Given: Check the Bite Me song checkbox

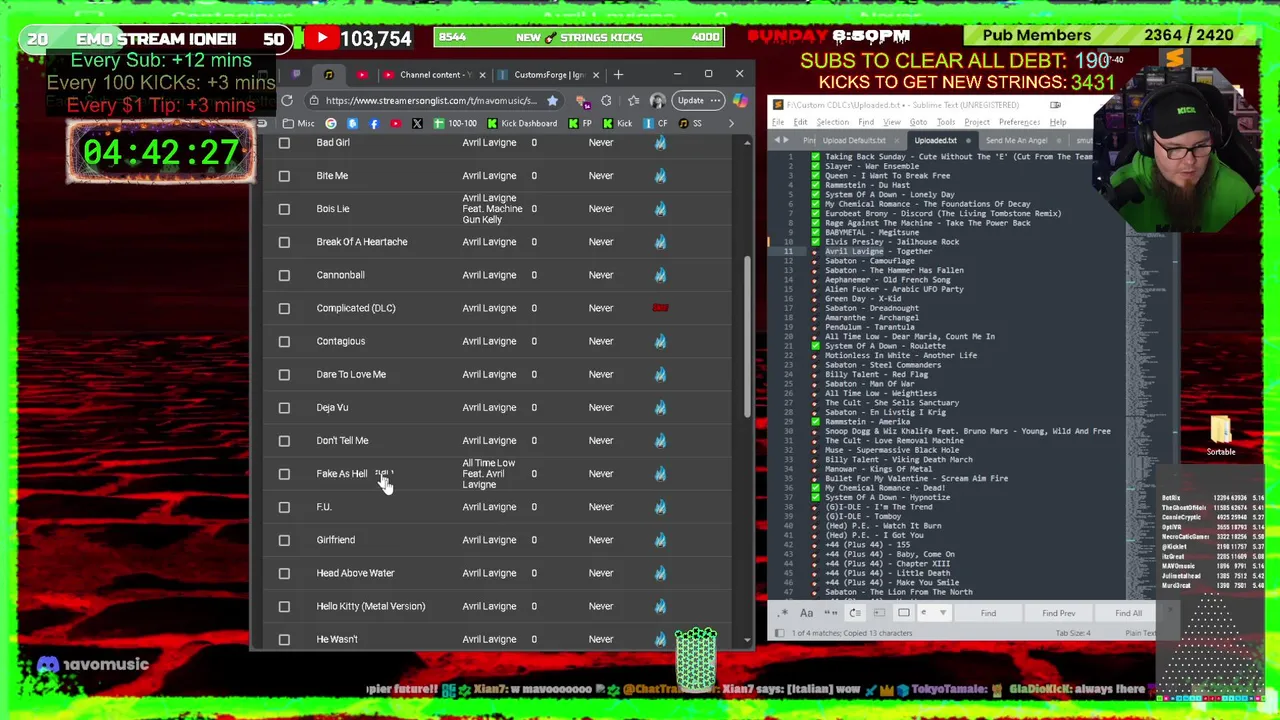Looking at the screenshot, I should tap(284, 175).
